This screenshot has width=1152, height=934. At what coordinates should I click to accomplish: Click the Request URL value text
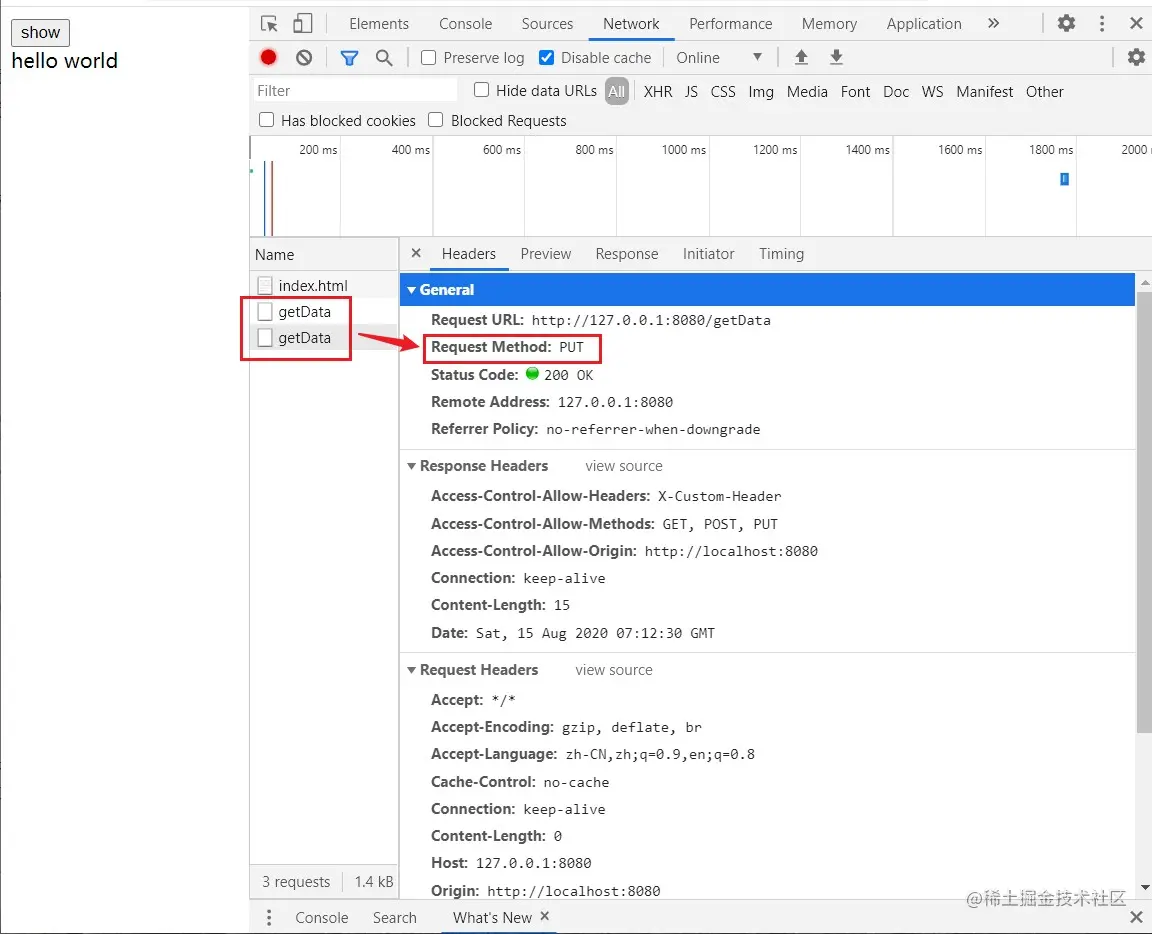651,320
